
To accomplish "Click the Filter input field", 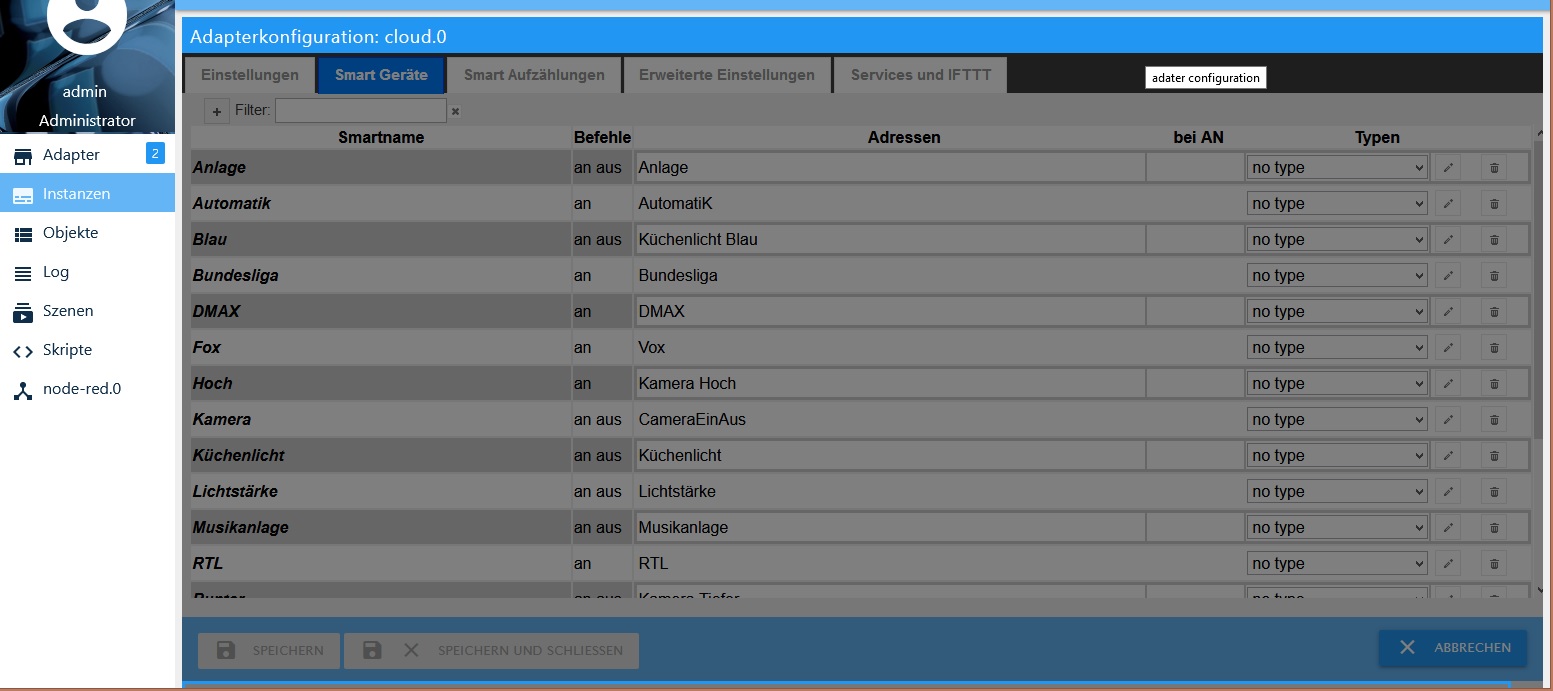I will click(x=361, y=111).
